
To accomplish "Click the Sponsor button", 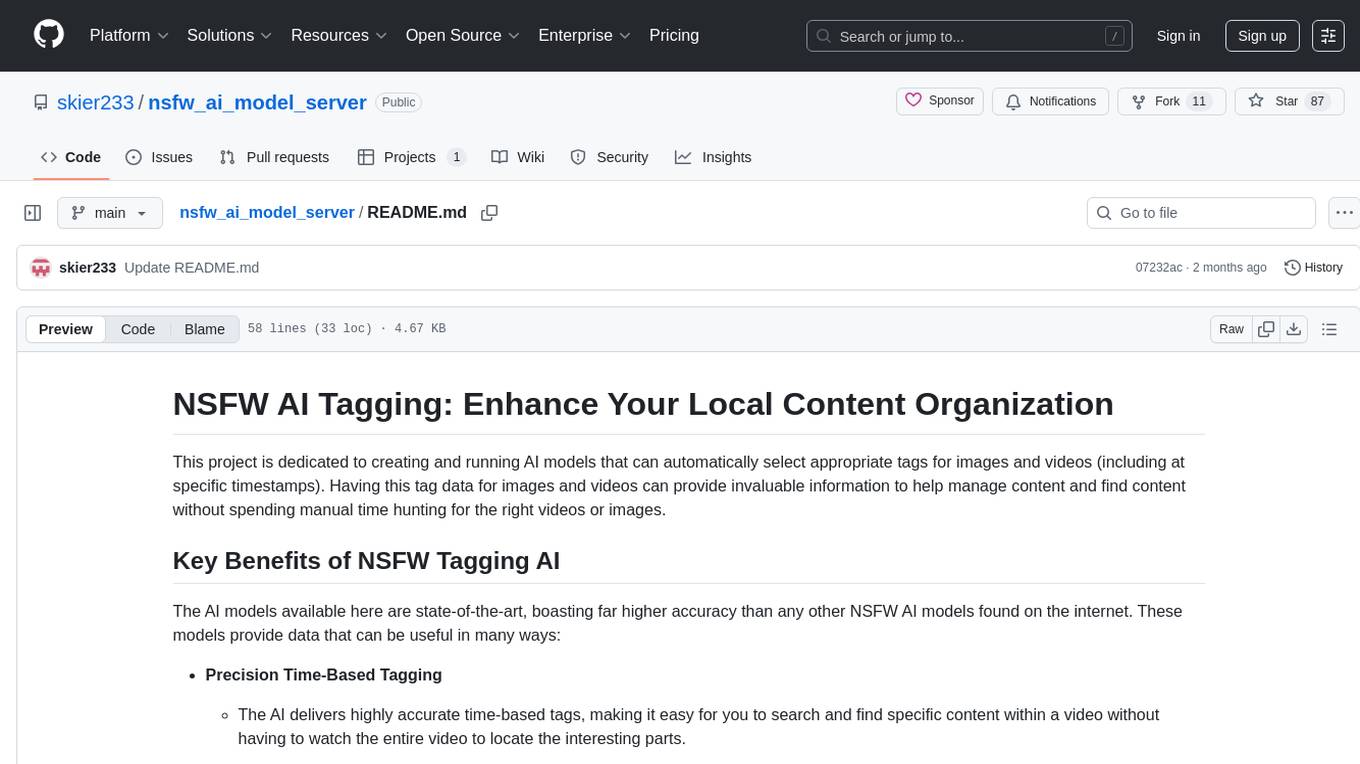I will pyautogui.click(x=940, y=101).
